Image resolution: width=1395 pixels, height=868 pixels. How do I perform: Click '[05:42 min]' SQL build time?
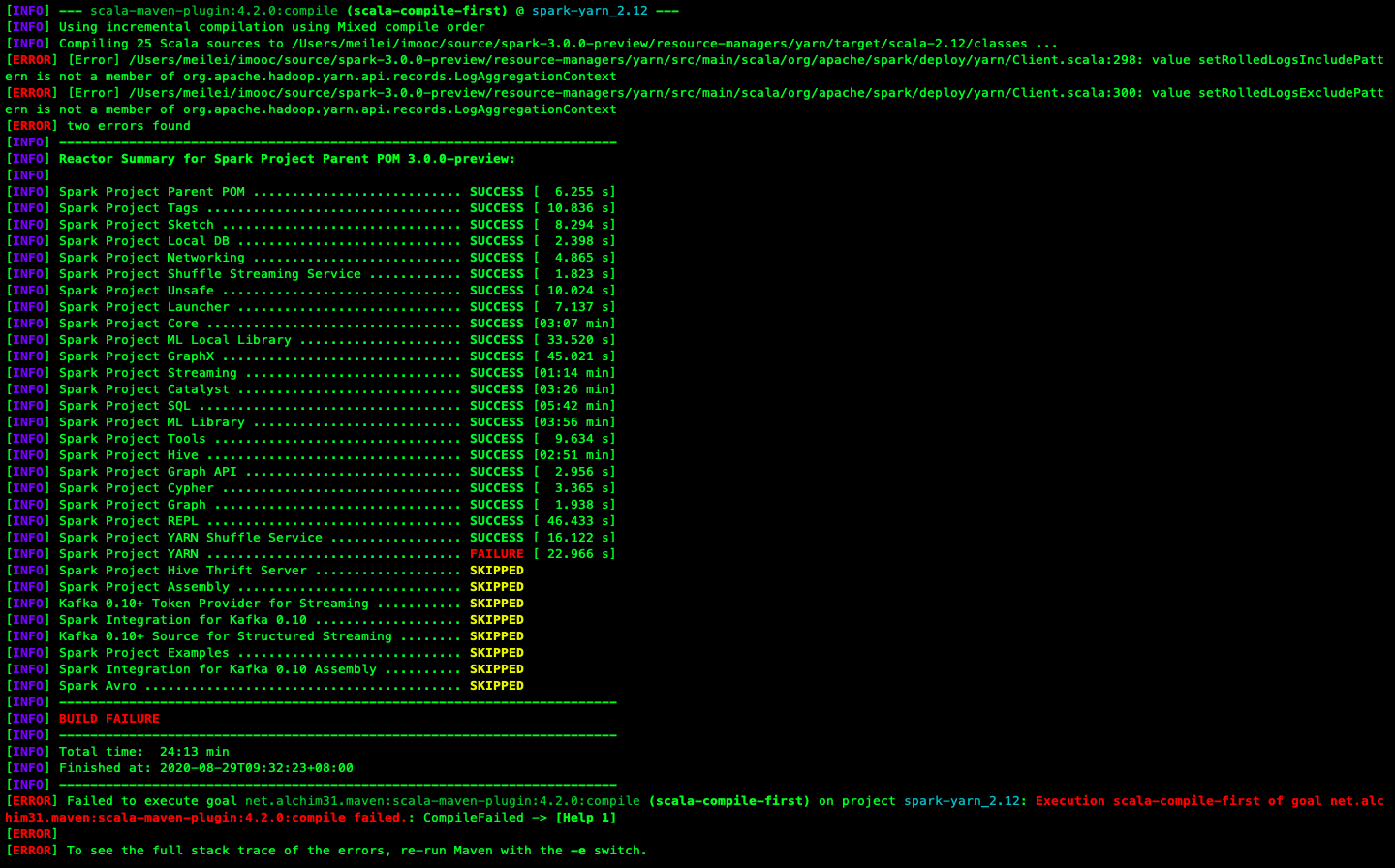pos(574,406)
